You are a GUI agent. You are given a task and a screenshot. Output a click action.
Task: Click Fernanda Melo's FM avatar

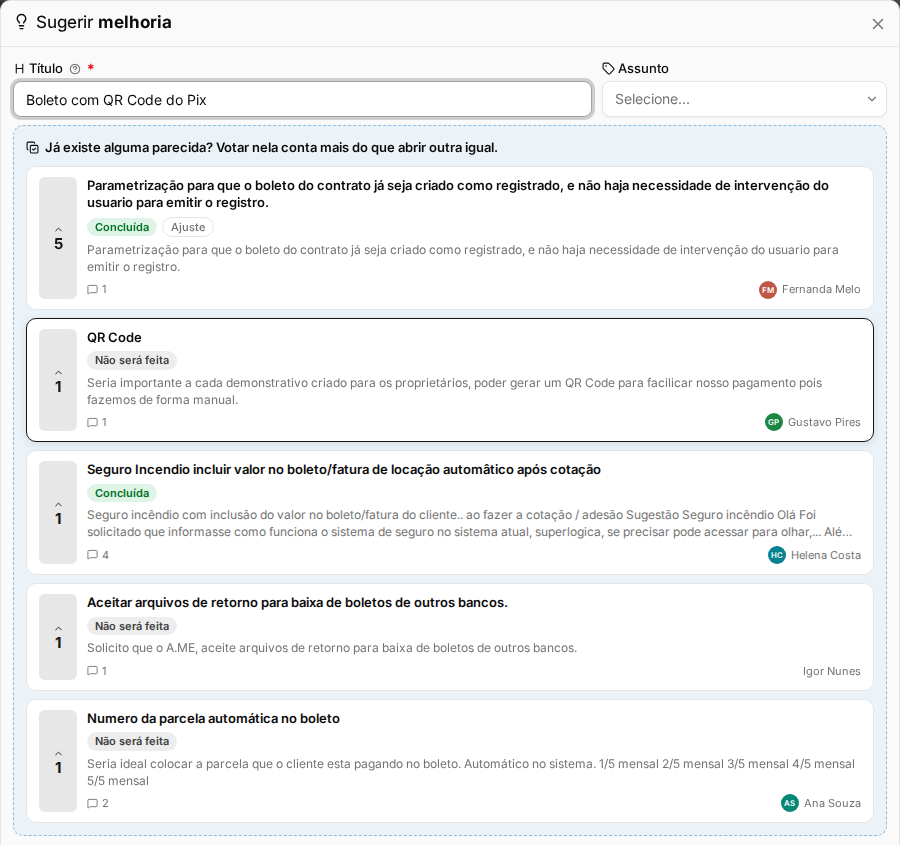[x=768, y=290]
